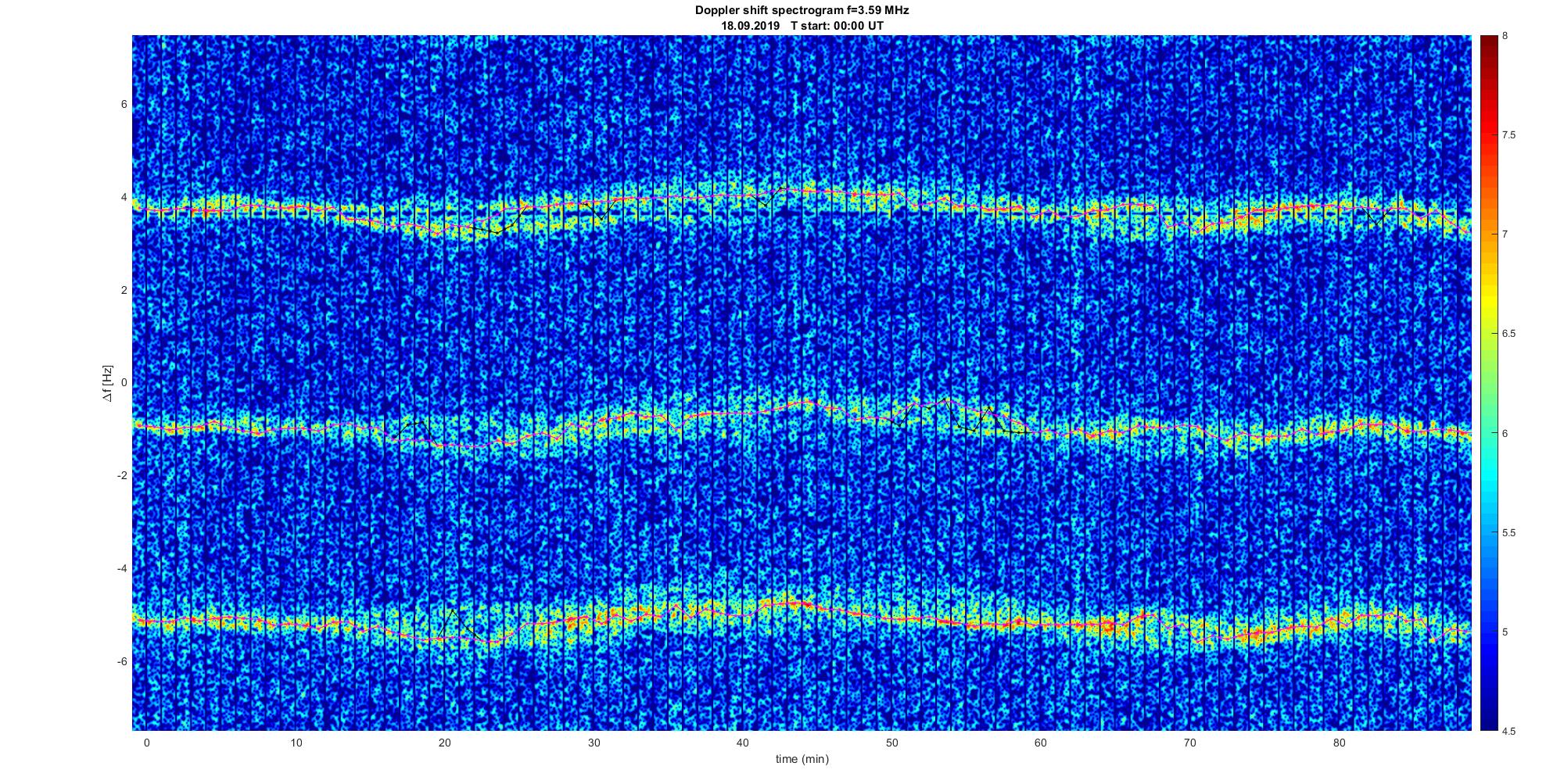Click the y-axis tick label "2"
The width and height of the screenshot is (1564, 784).
124,290
